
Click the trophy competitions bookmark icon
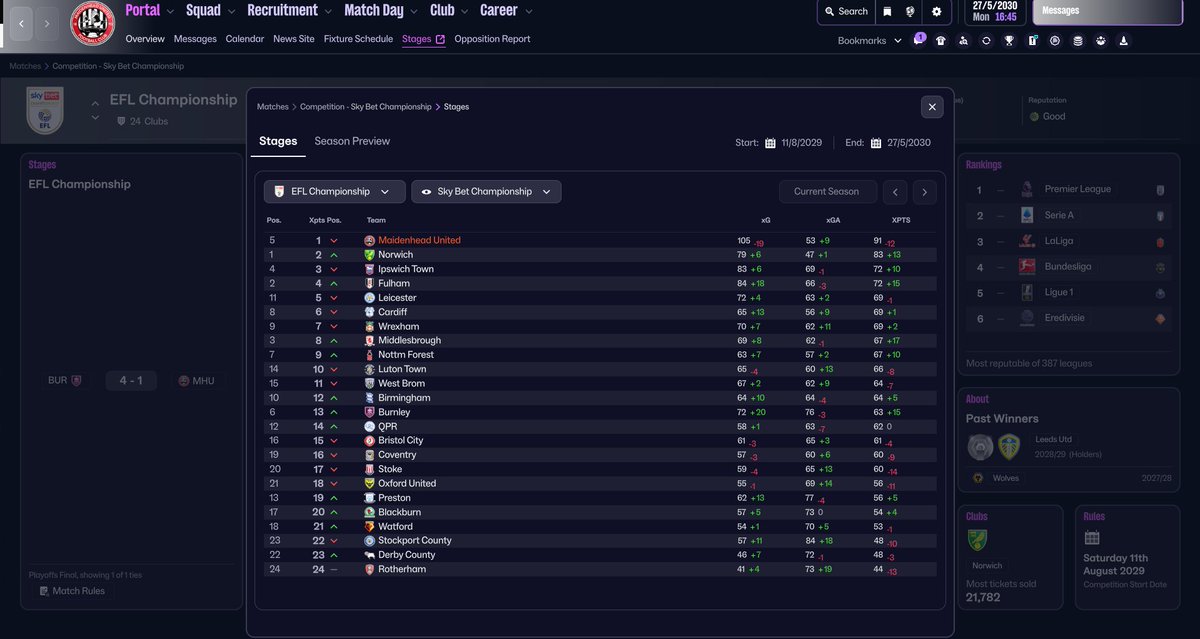coord(1008,40)
